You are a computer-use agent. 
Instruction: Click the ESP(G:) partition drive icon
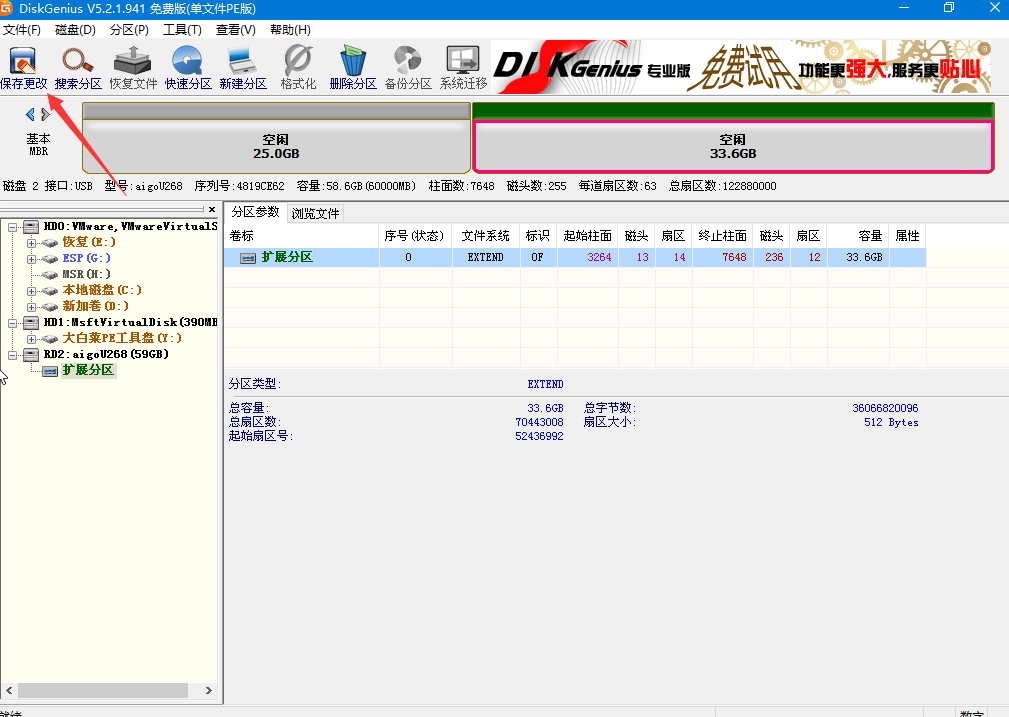point(50,259)
